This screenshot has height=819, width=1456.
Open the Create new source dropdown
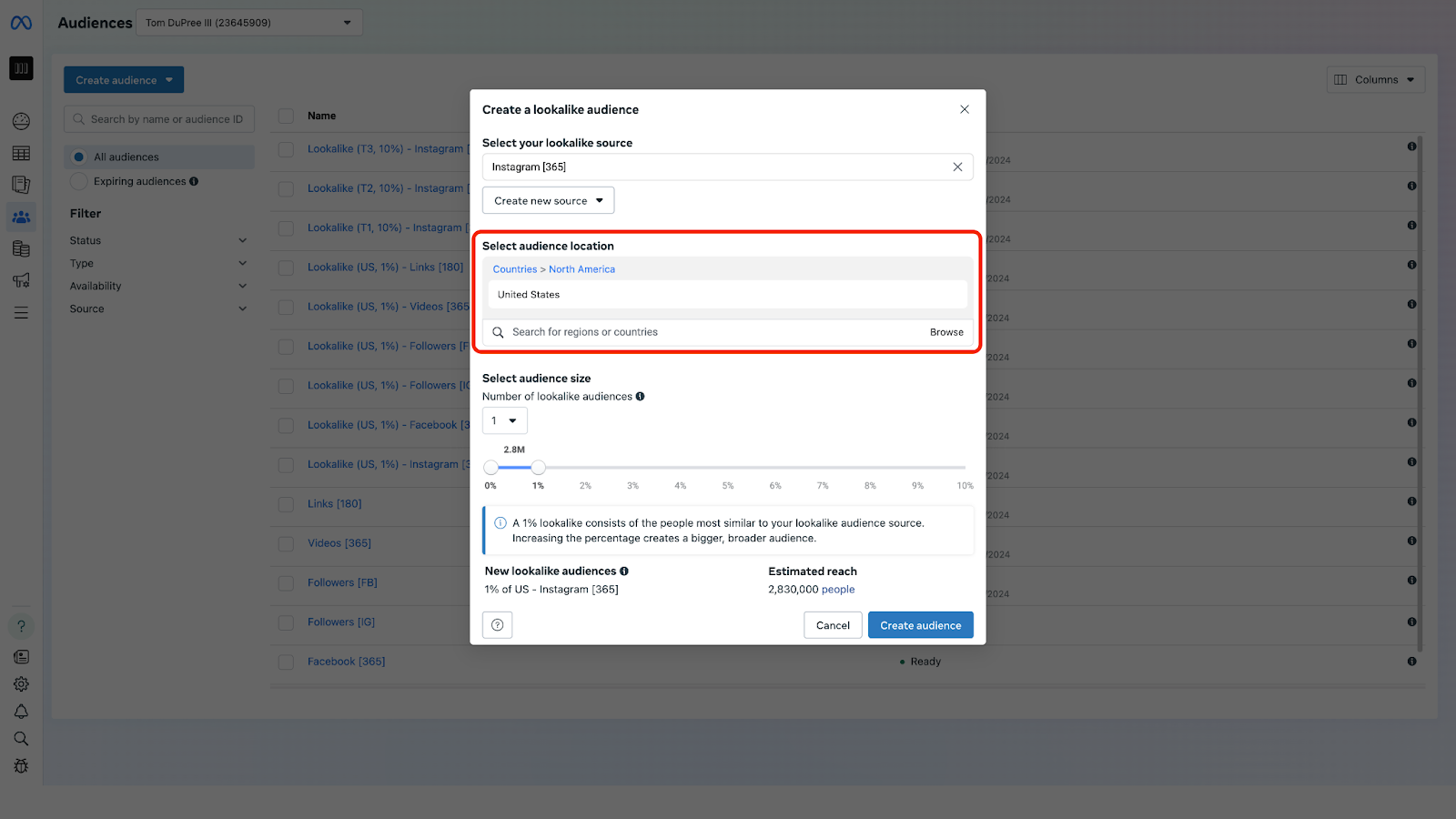point(548,200)
